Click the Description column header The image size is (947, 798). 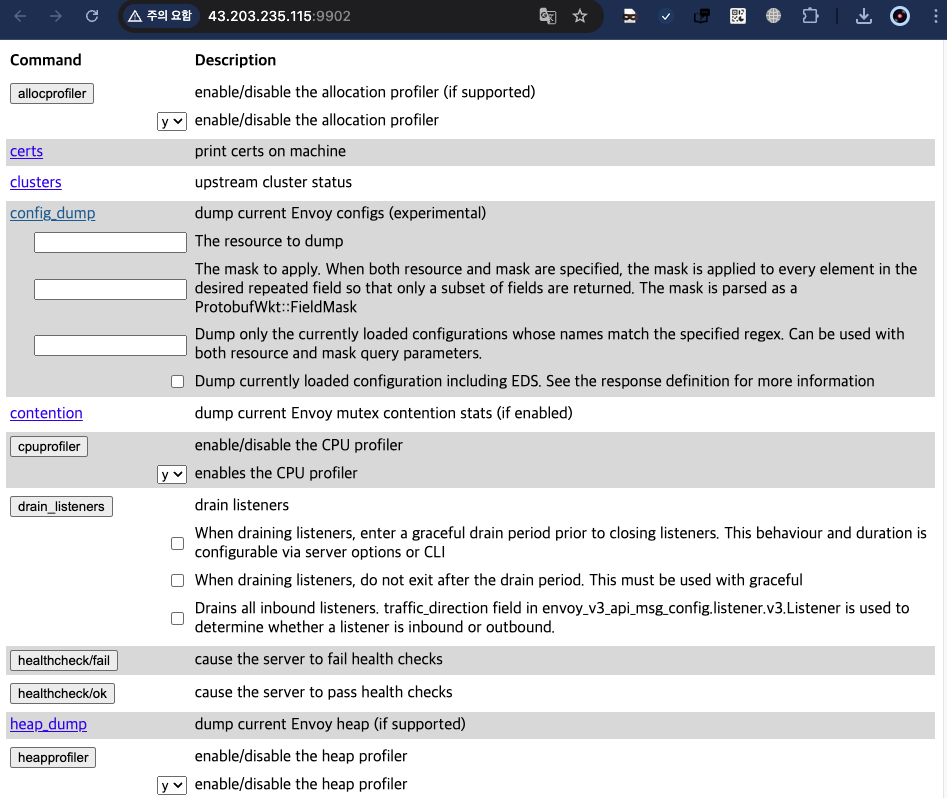236,60
